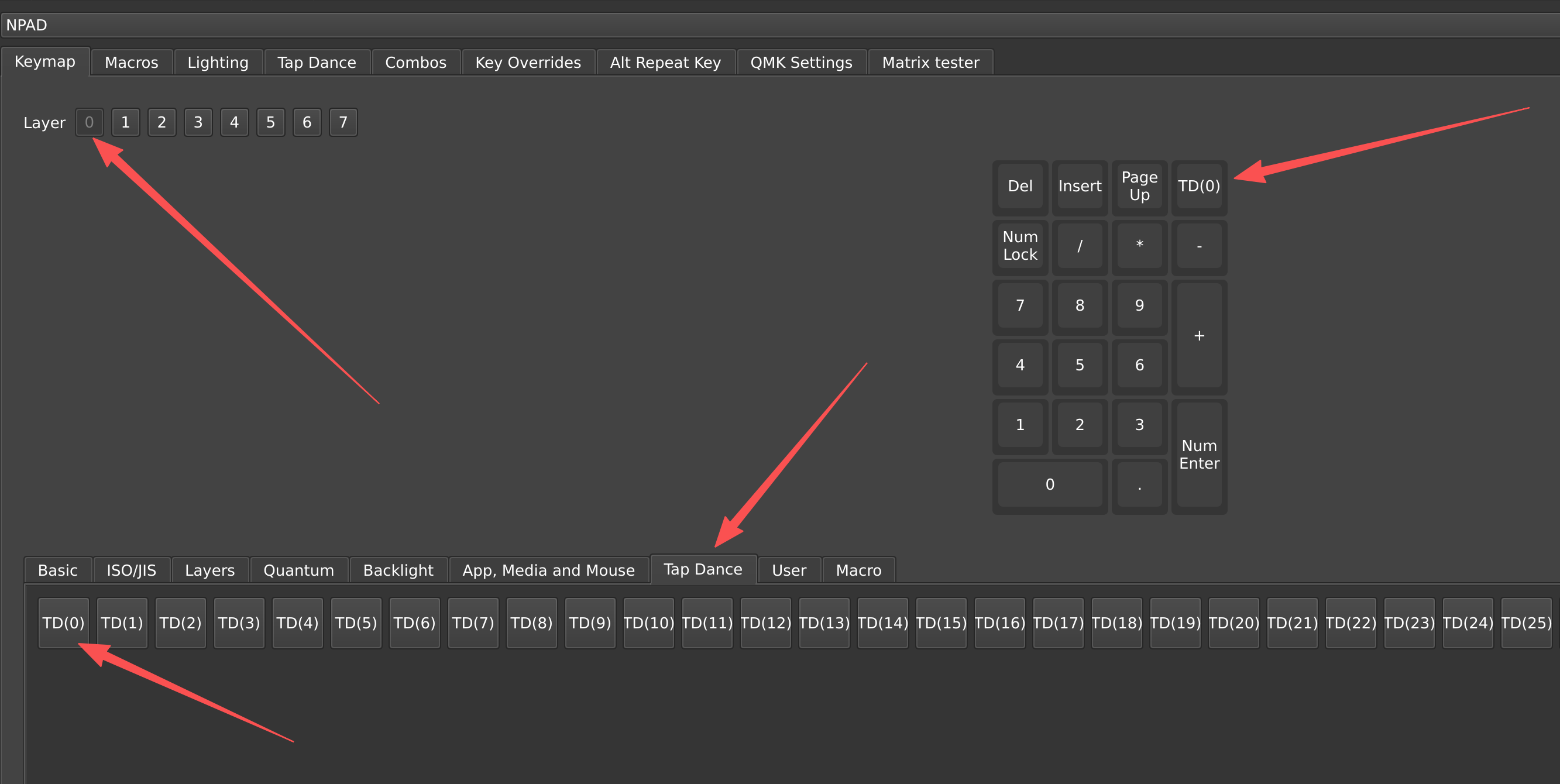Select Layer 7 button
Image resolution: width=1560 pixels, height=784 pixels.
coord(343,122)
